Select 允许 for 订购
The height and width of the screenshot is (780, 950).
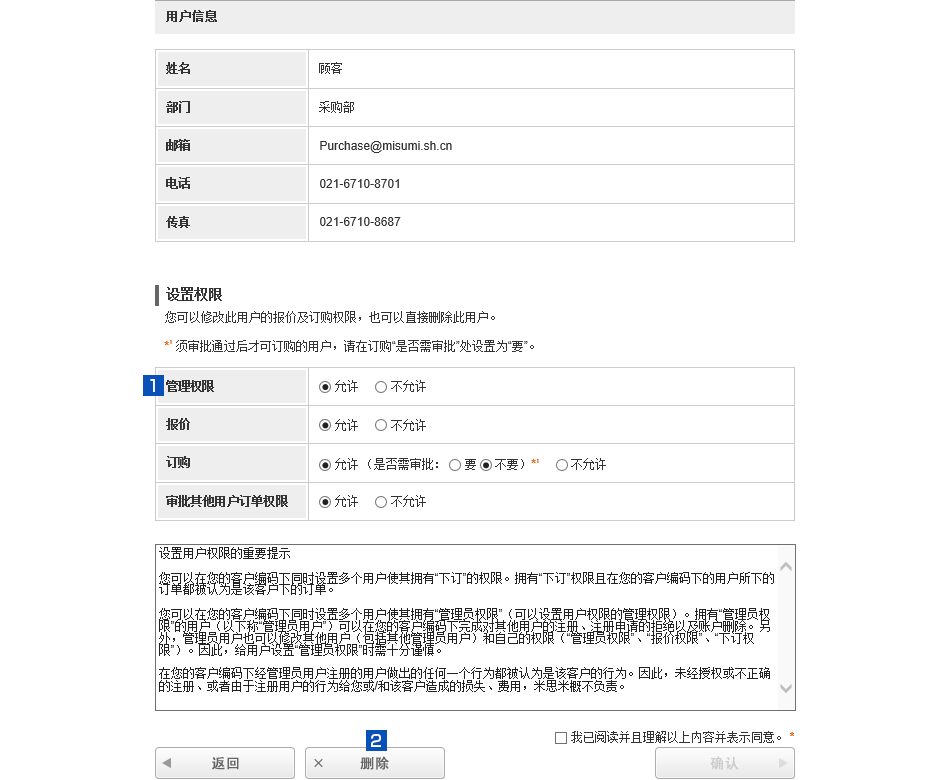point(325,465)
